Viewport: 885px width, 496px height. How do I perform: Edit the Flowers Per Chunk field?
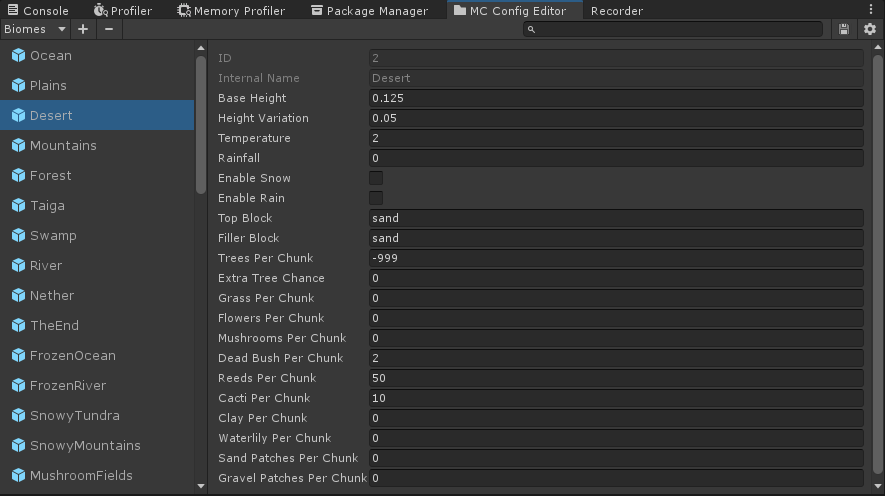(616, 318)
